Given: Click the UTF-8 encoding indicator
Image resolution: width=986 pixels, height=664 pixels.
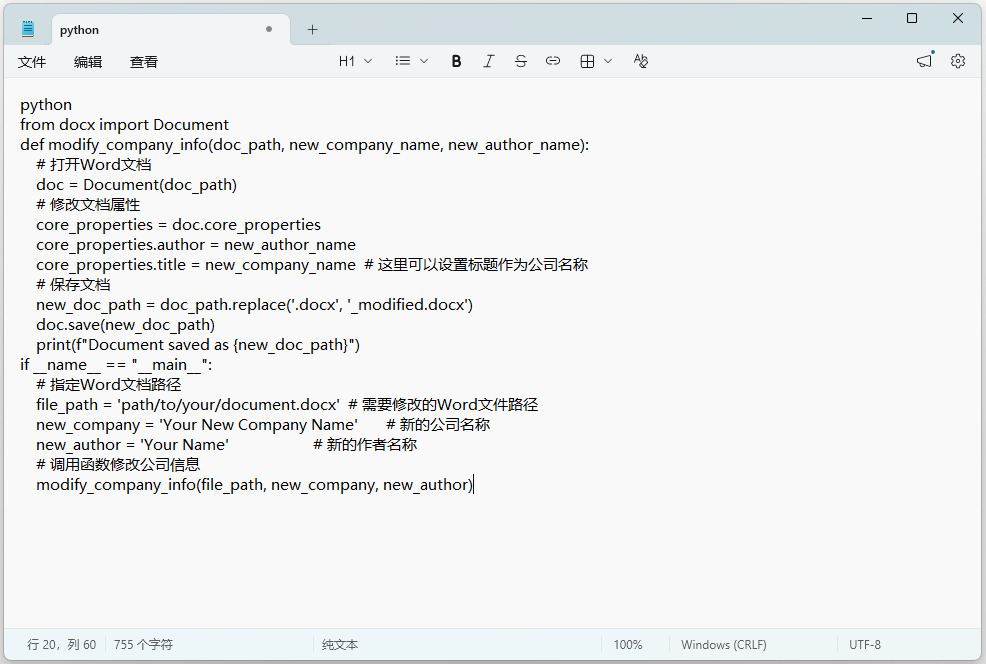Looking at the screenshot, I should click(865, 645).
